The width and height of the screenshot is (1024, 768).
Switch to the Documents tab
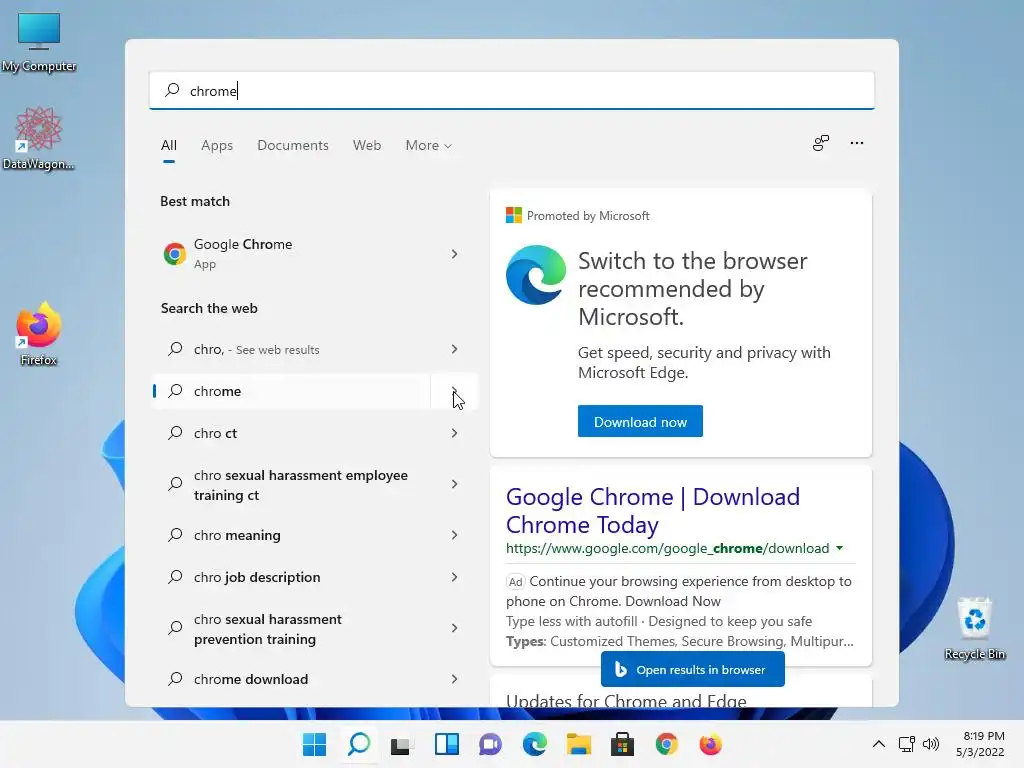pyautogui.click(x=293, y=146)
